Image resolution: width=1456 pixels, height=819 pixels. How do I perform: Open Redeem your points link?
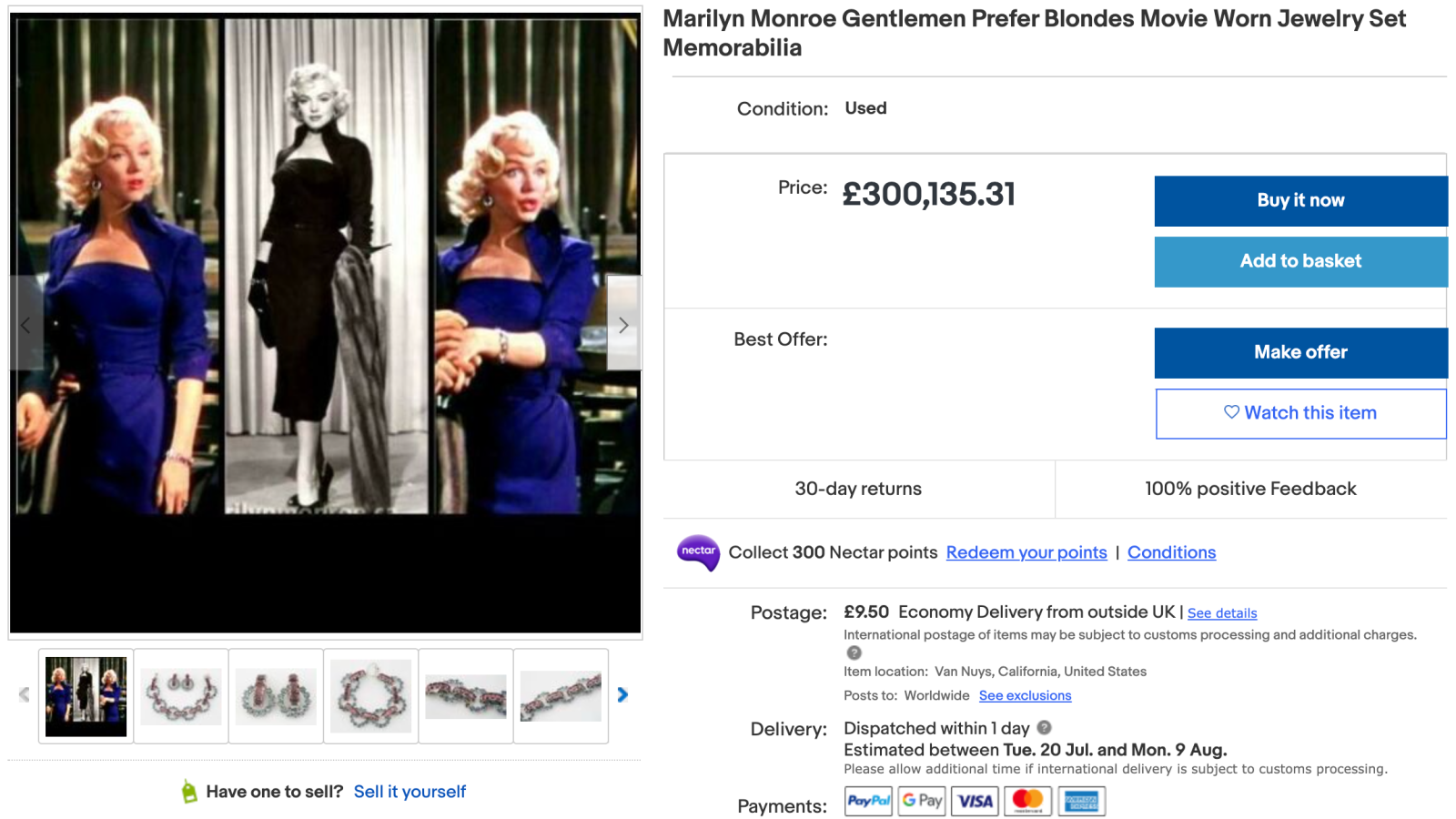coord(1026,552)
